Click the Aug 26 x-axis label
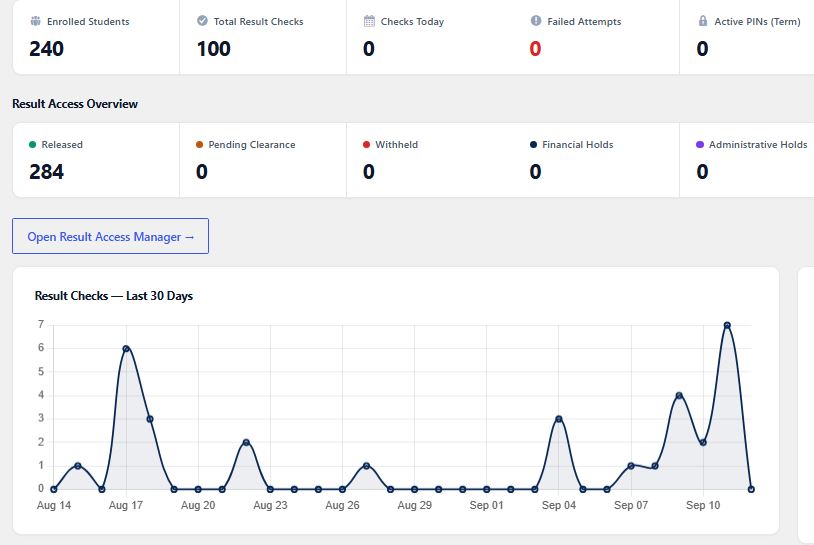 click(342, 505)
